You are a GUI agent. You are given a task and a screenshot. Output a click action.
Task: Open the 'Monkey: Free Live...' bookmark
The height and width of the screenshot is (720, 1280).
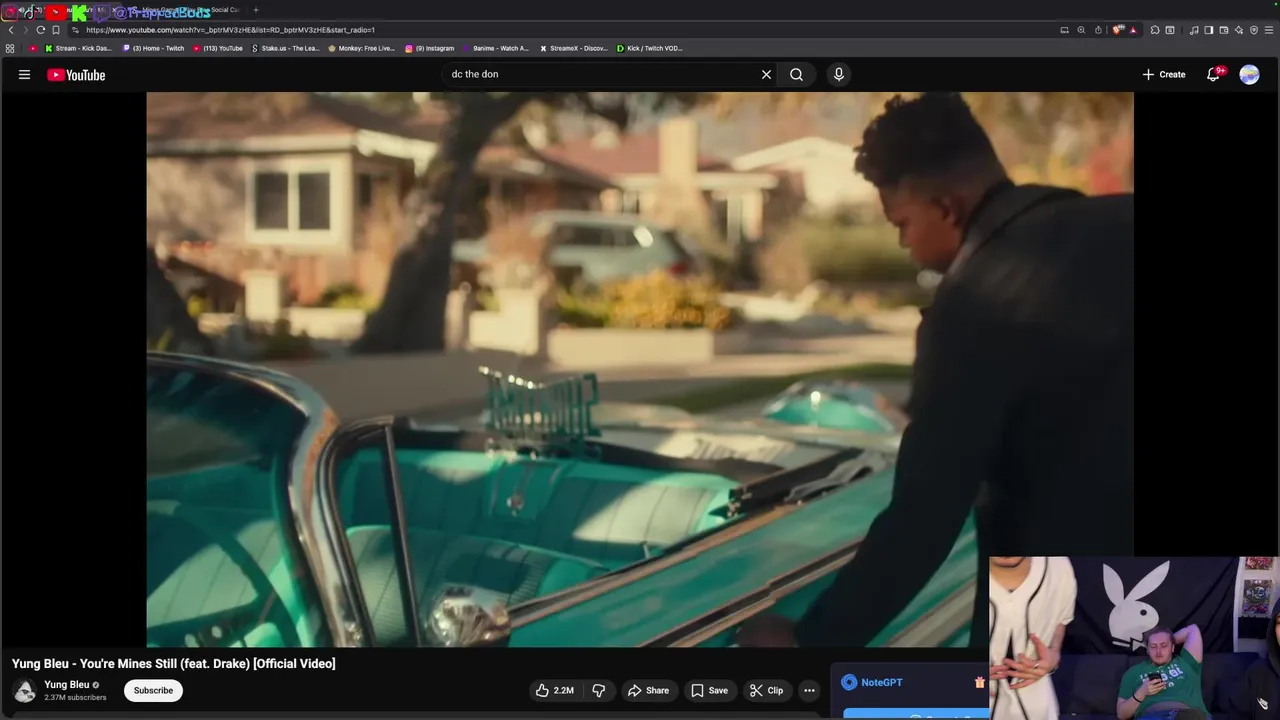(361, 48)
